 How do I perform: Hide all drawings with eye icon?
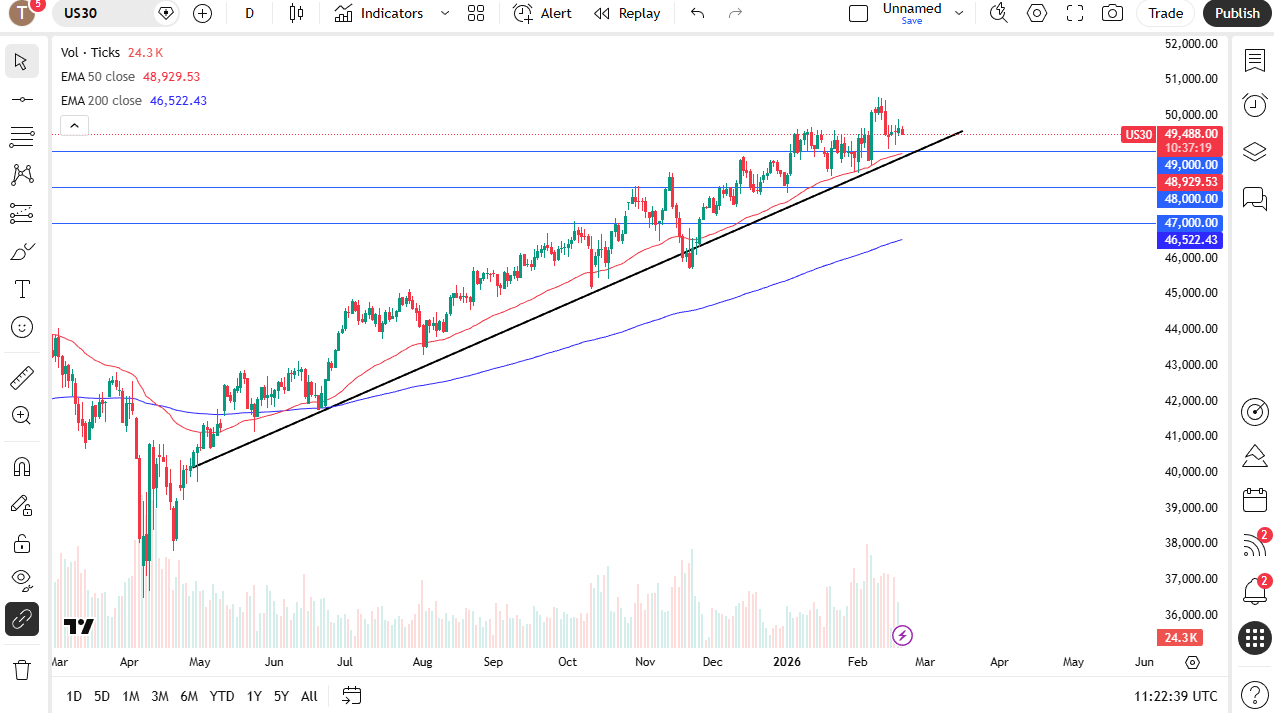(22, 581)
